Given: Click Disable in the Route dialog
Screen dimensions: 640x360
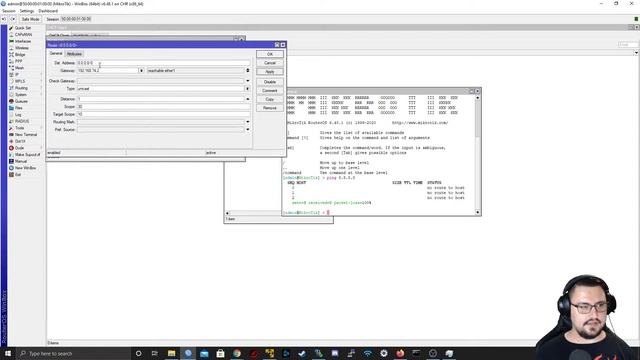Looking at the screenshot, I should click(x=270, y=82).
